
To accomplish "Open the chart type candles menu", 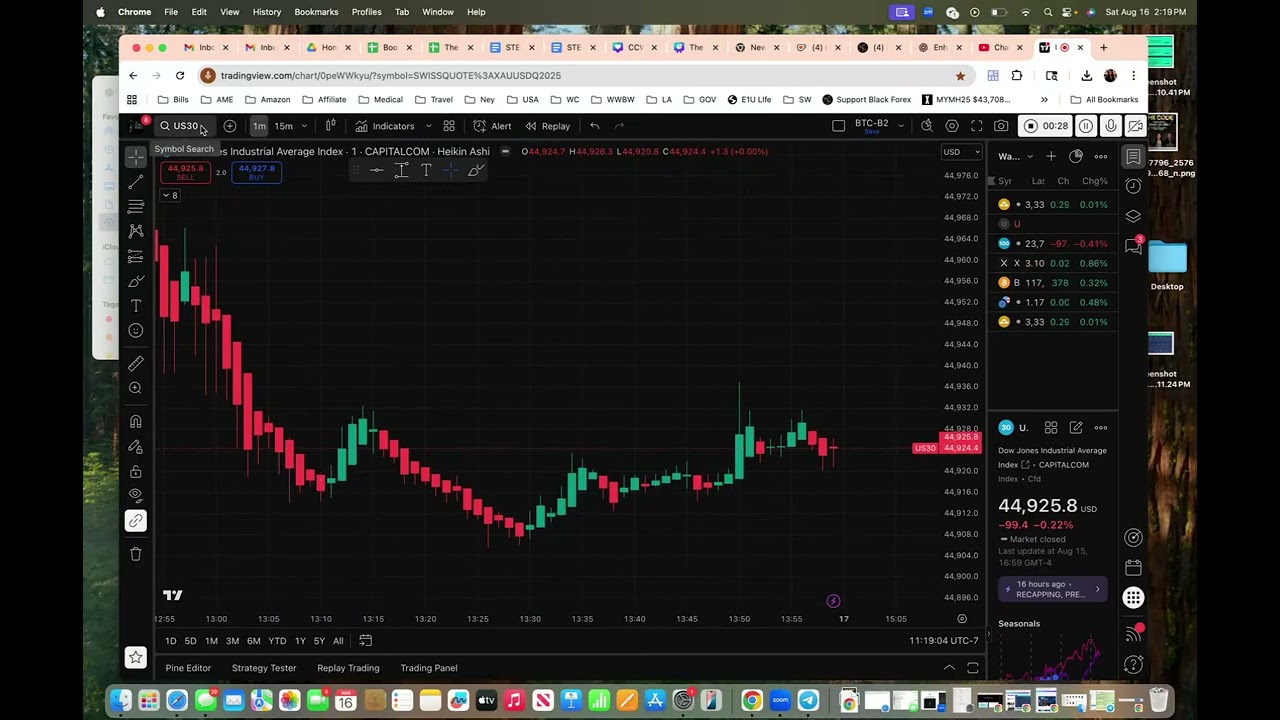I will point(330,126).
